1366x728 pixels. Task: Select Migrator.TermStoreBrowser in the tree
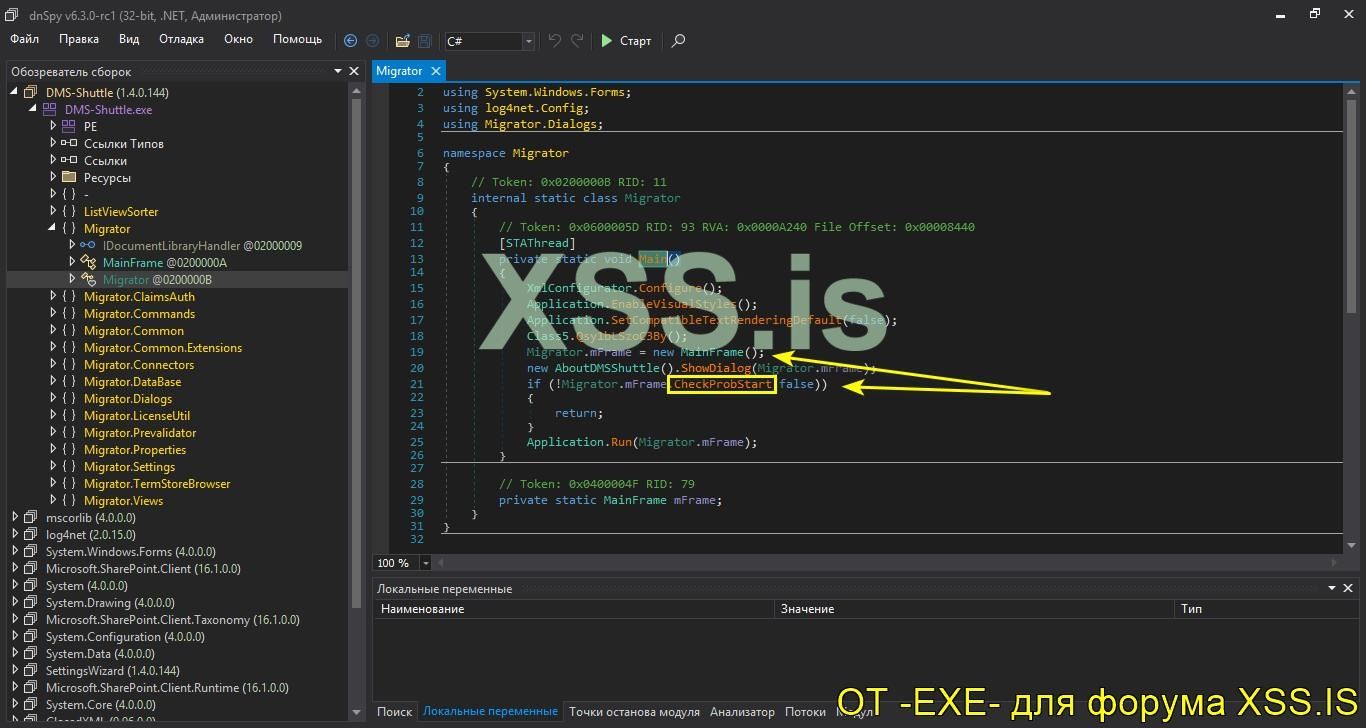pos(157,484)
